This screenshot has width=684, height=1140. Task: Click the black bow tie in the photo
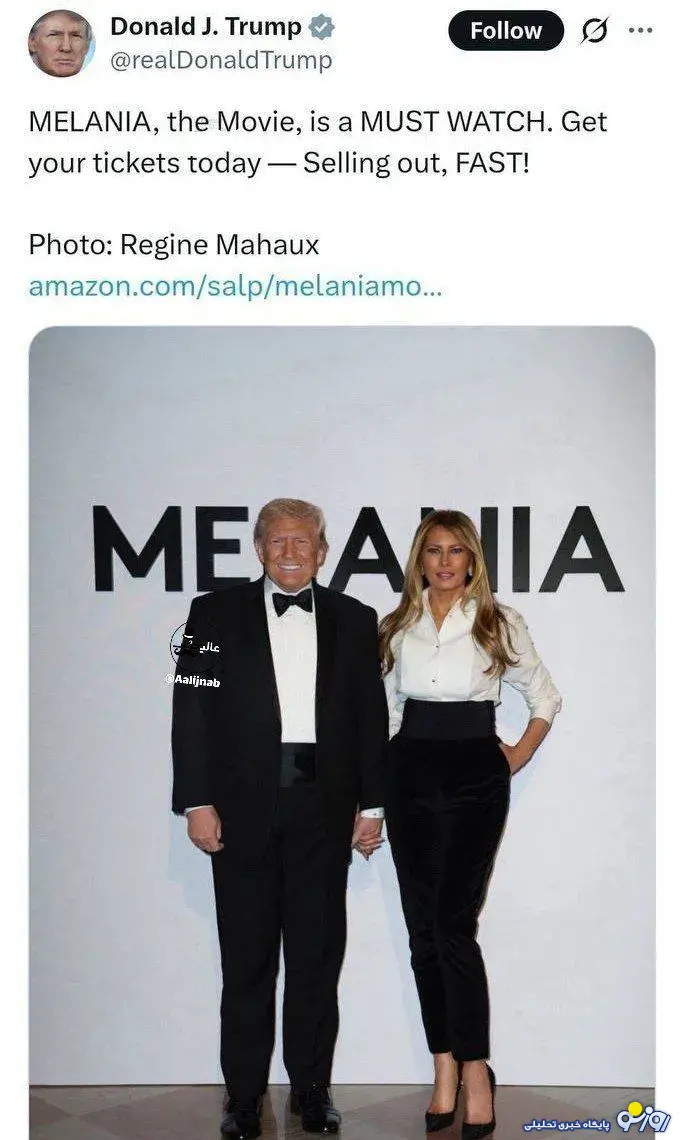[x=292, y=600]
